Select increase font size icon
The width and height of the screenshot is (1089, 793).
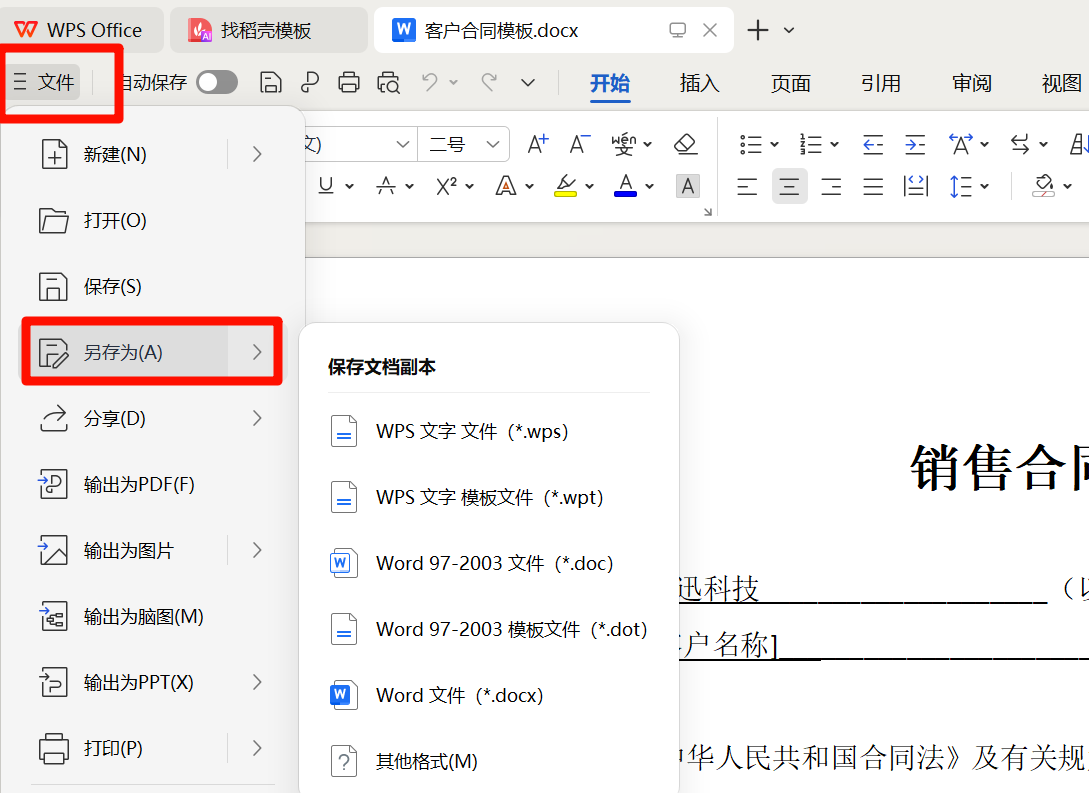pos(537,143)
